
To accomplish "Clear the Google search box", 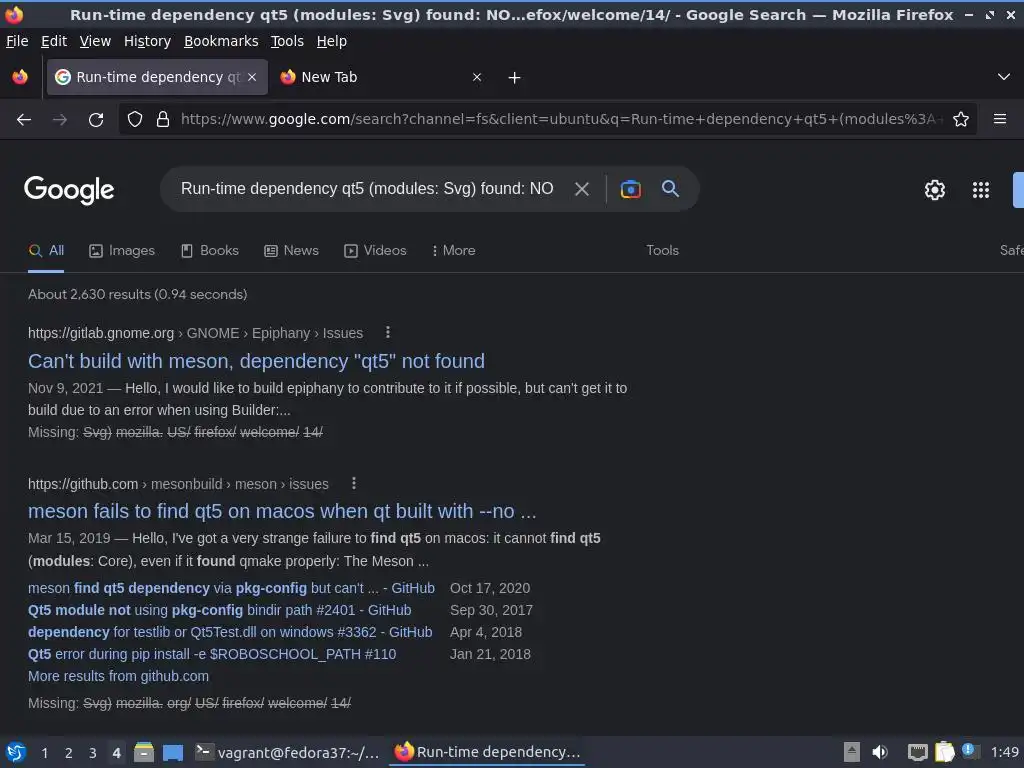I will [581, 189].
